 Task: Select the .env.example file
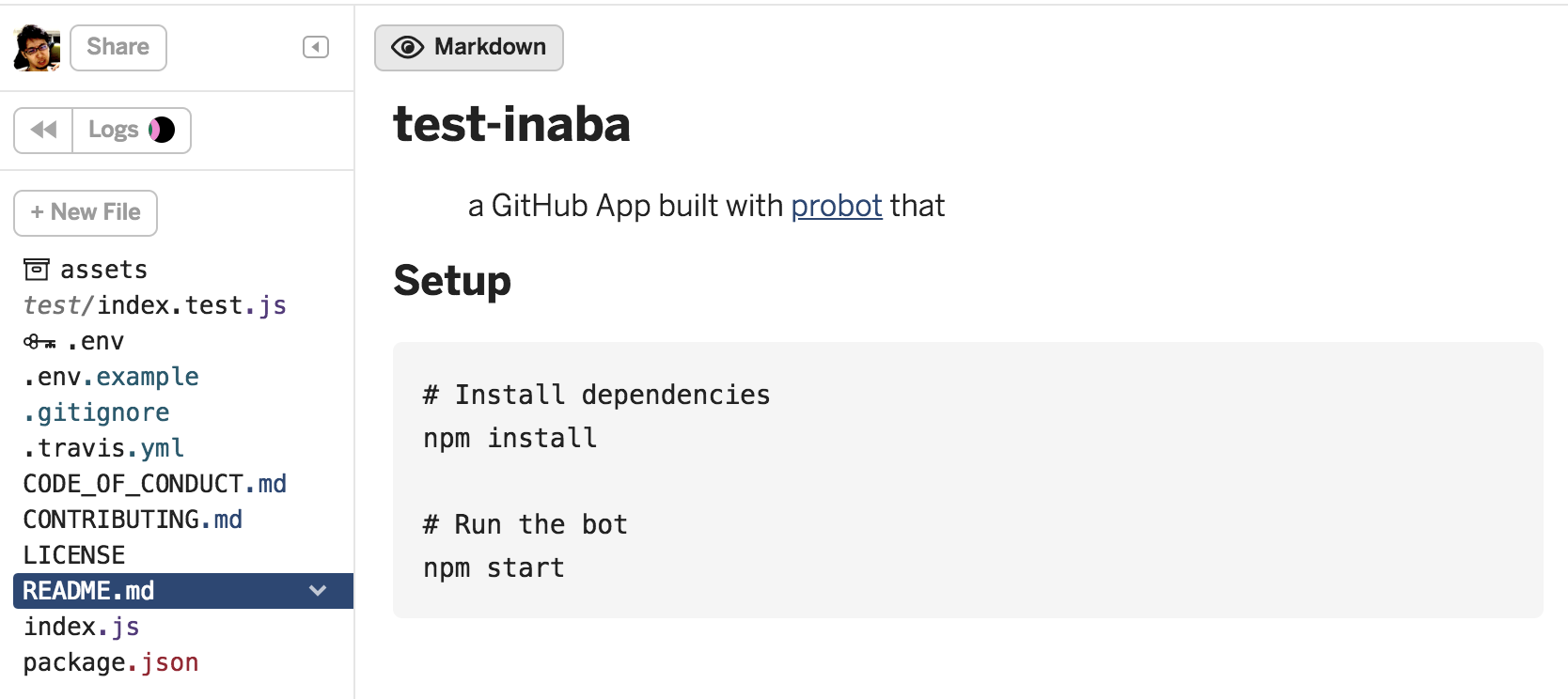pyautogui.click(x=111, y=377)
